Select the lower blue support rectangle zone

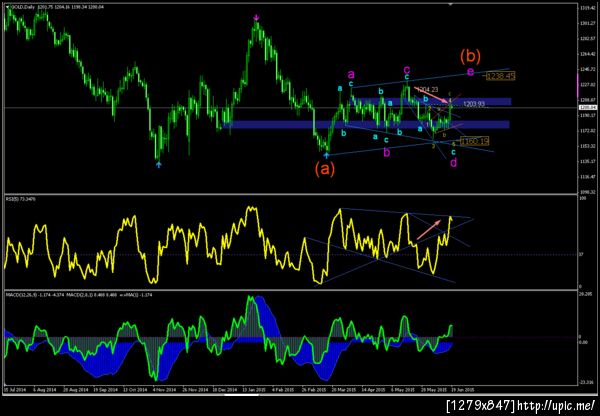[366, 124]
